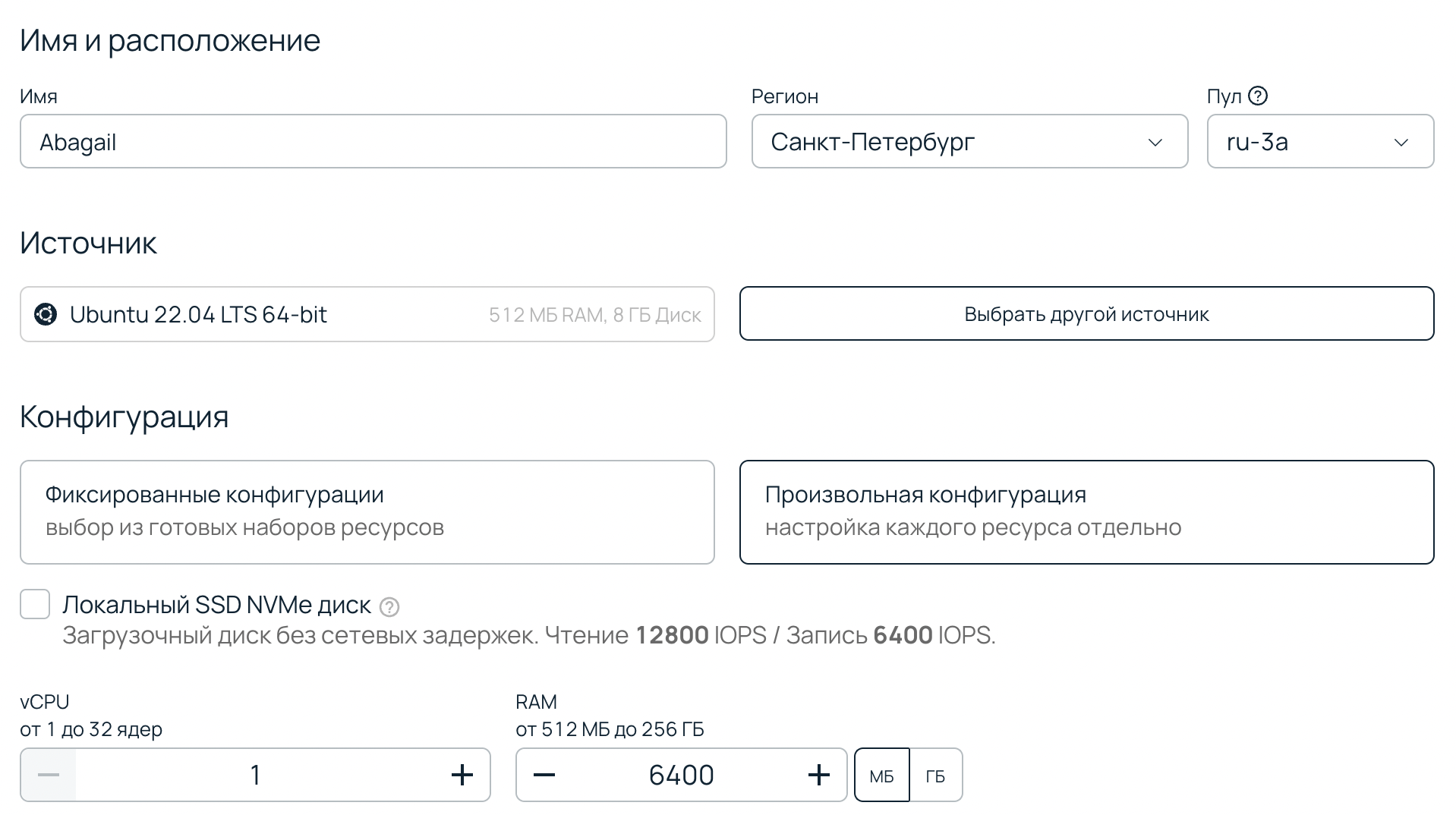This screenshot has height=815, width=1456.
Task: Click the vCPU value field showing 1
Action: pyautogui.click(x=256, y=775)
